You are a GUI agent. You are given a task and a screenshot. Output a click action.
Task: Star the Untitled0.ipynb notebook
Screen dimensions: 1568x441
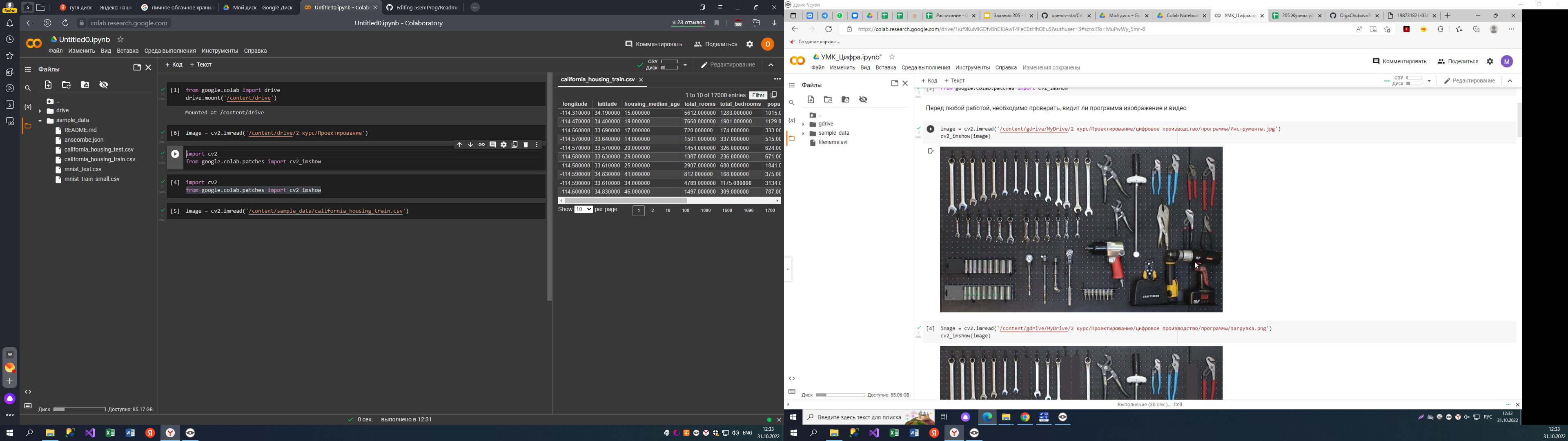(120, 40)
